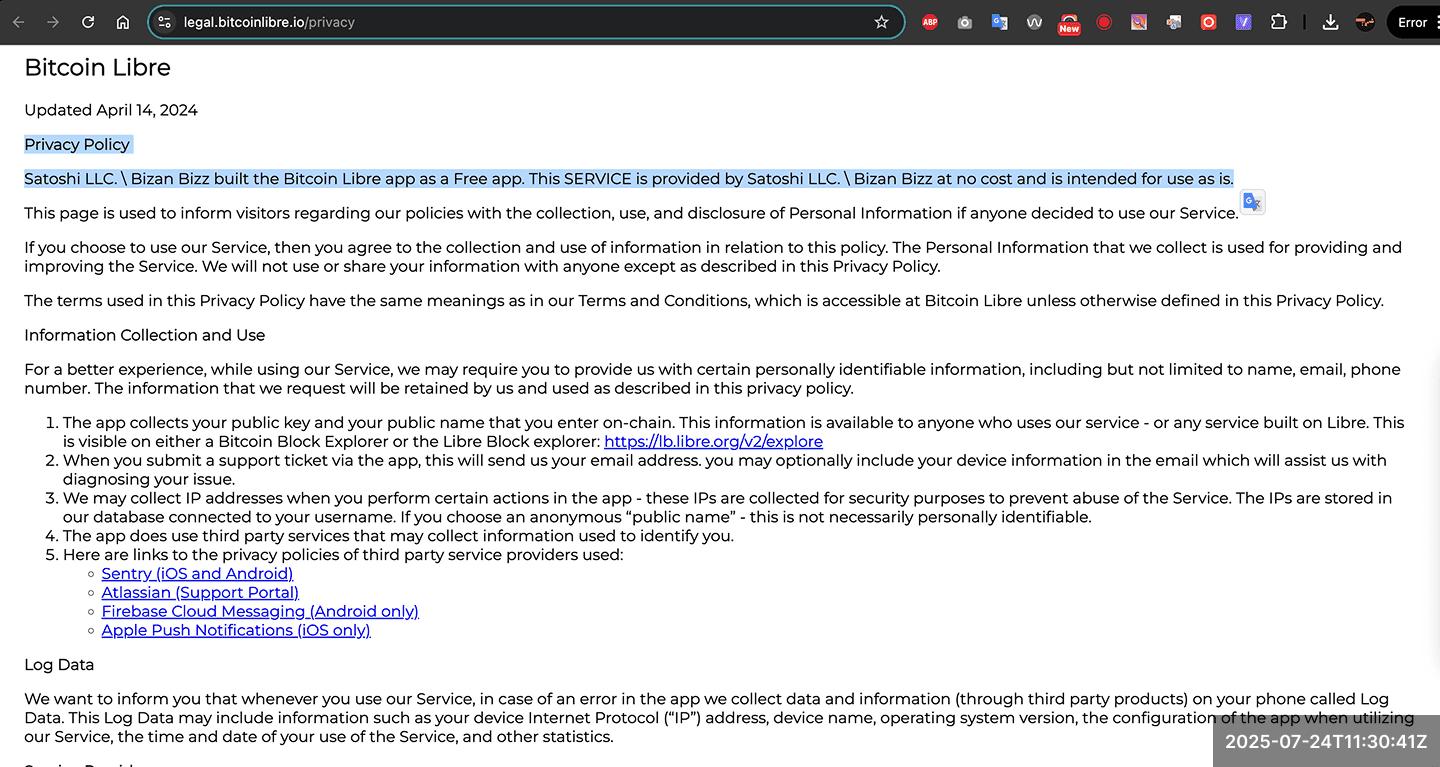Open the Home page button
Image resolution: width=1440 pixels, height=767 pixels.
click(122, 21)
